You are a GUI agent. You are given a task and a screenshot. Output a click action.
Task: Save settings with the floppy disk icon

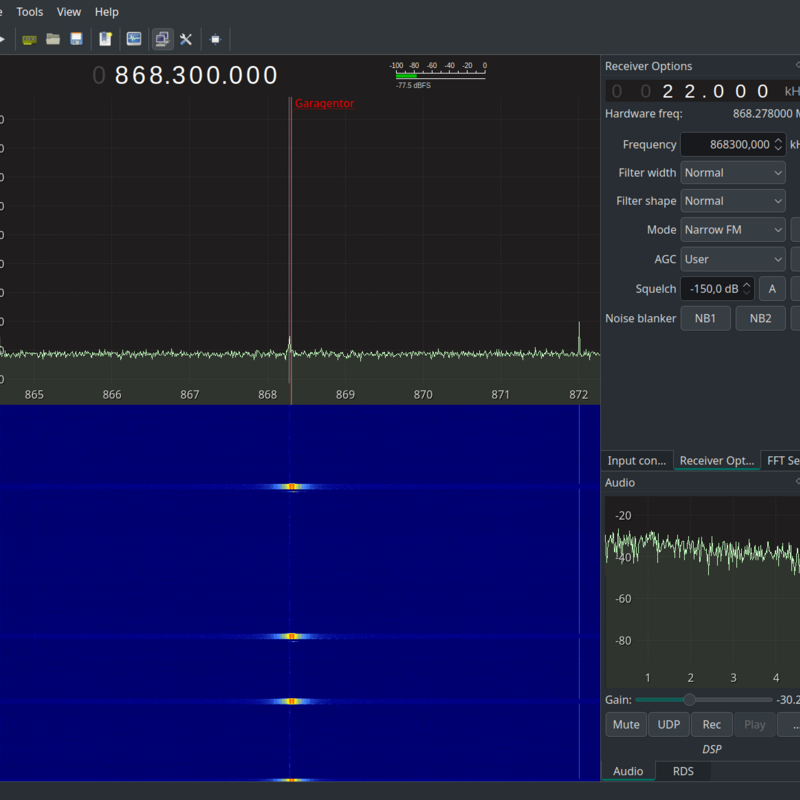tap(77, 39)
